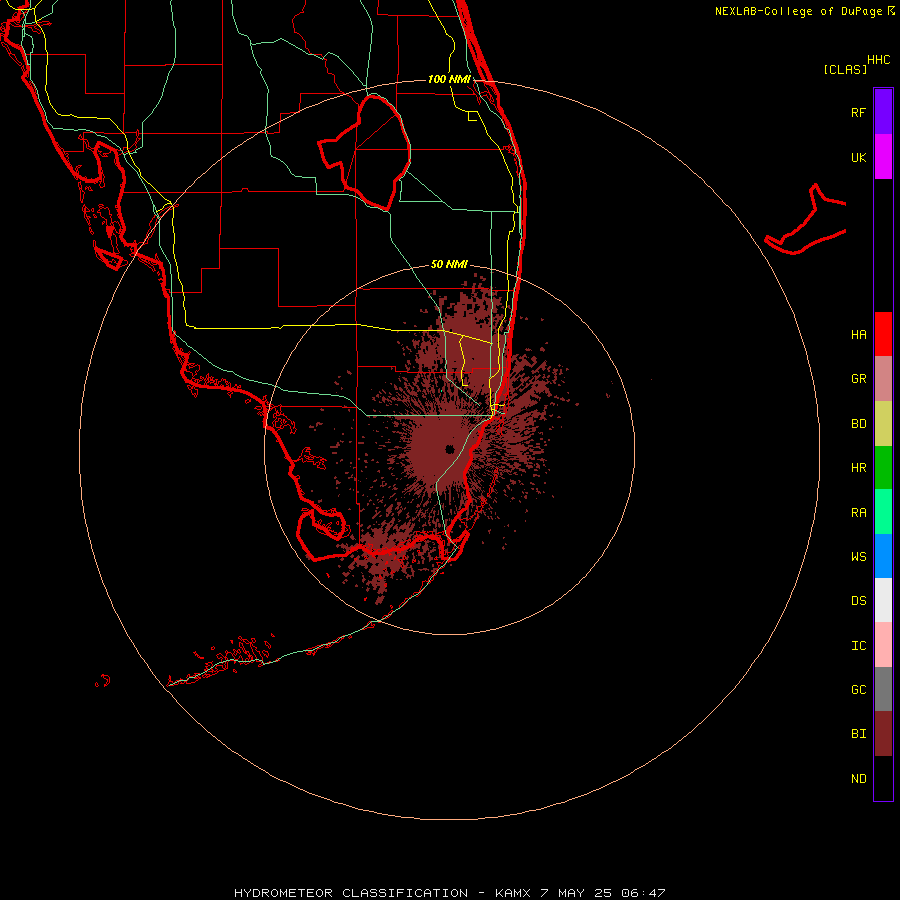Click Lake Okeechobee outline on map
The image size is (900, 900).
(x=365, y=153)
